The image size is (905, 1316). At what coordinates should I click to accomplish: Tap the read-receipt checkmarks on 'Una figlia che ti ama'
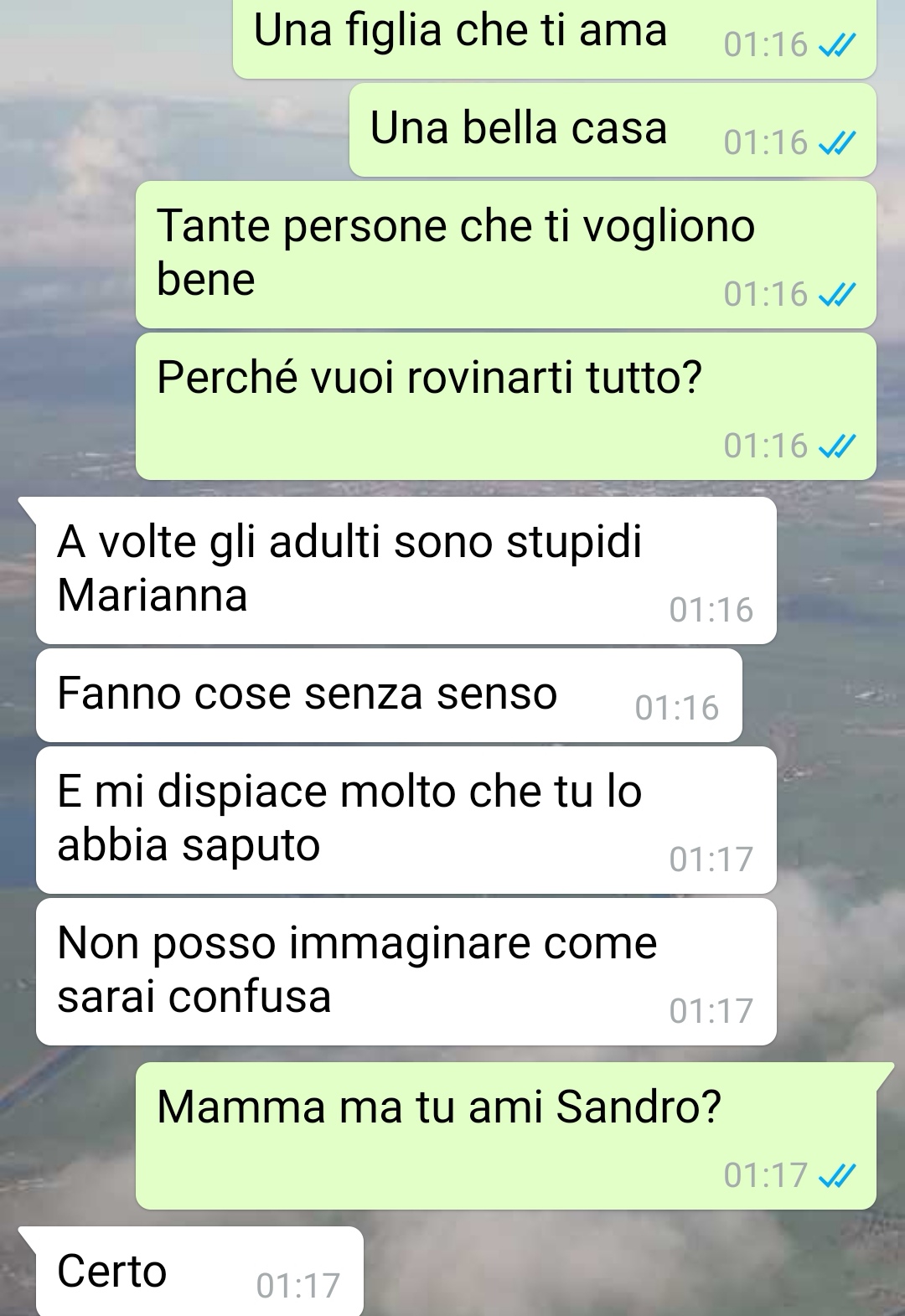pyautogui.click(x=835, y=47)
